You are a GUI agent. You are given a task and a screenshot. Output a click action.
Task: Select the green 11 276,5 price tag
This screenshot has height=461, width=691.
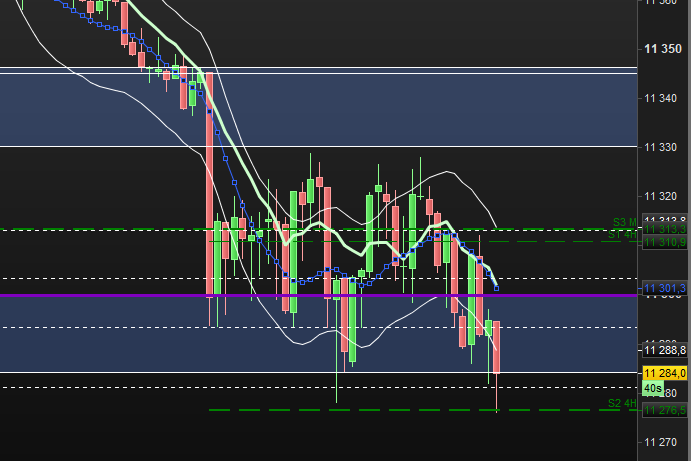(x=665, y=410)
